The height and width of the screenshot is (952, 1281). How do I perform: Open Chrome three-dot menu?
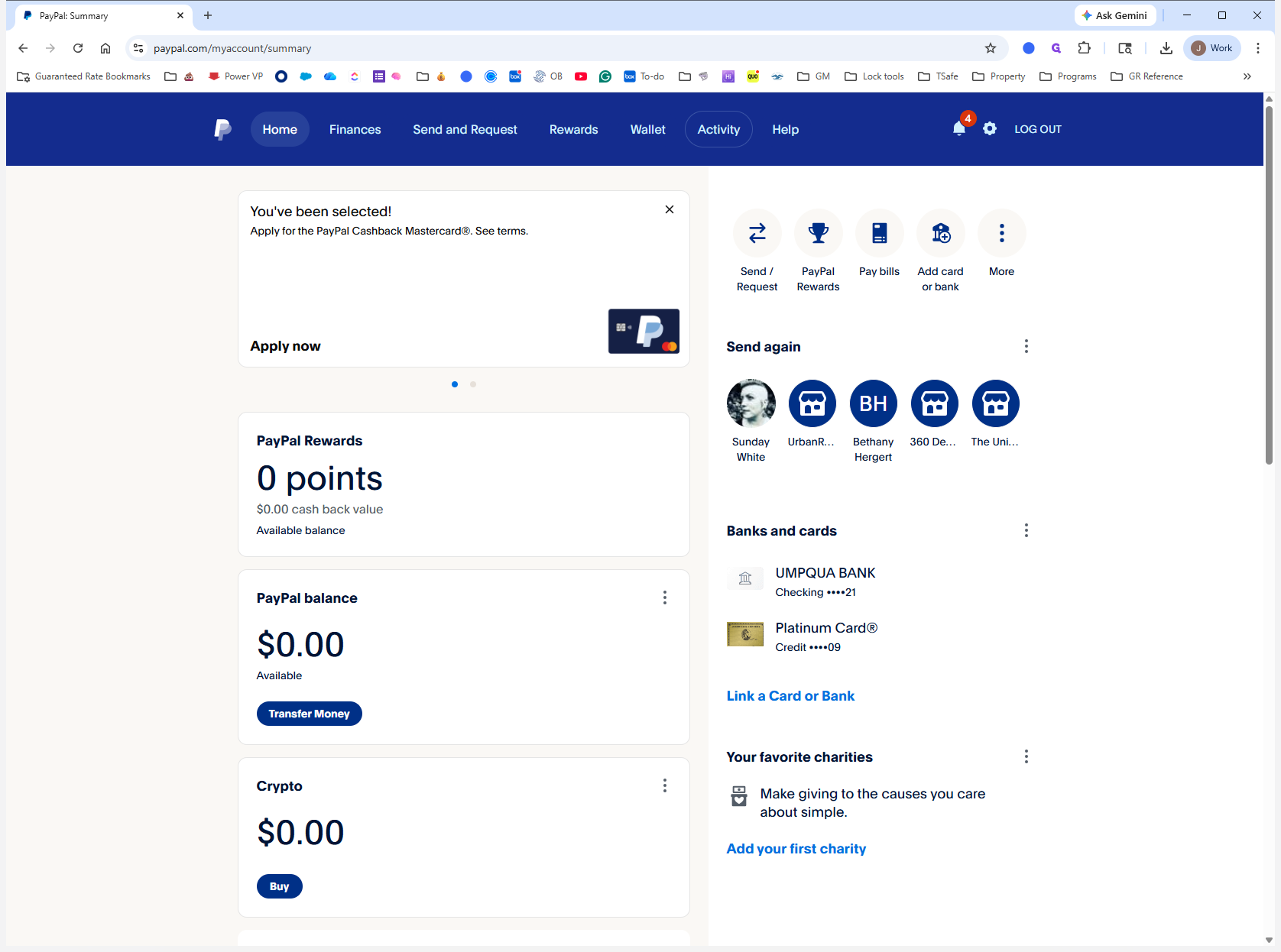coord(1257,48)
